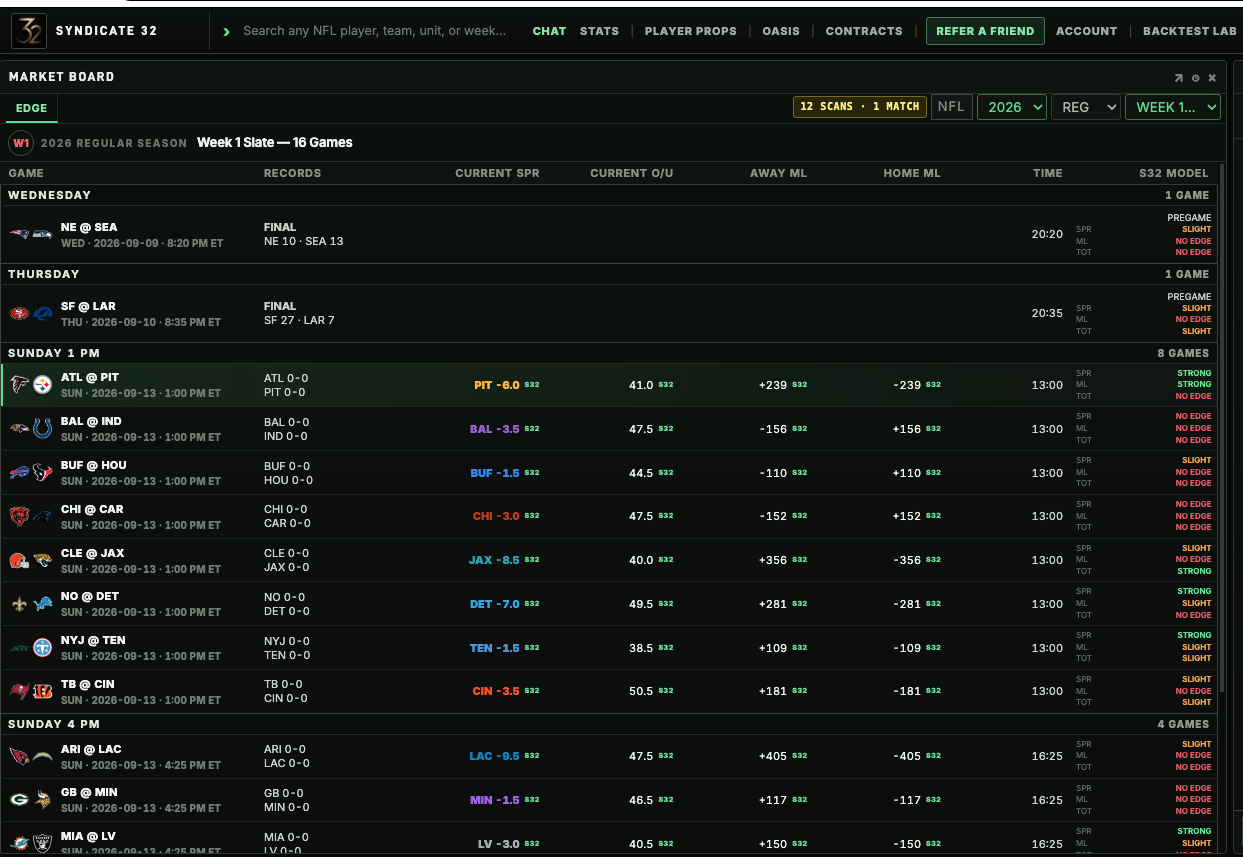Click the REFER A FRIEND button
Screen dimensions: 1243x857
point(985,31)
